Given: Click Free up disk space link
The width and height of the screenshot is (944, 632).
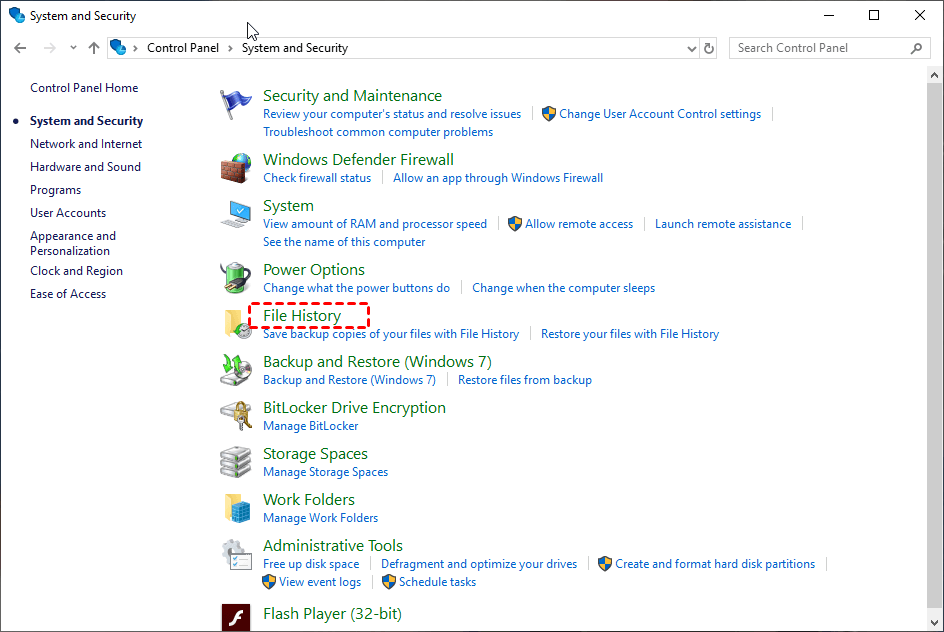Looking at the screenshot, I should pyautogui.click(x=311, y=564).
